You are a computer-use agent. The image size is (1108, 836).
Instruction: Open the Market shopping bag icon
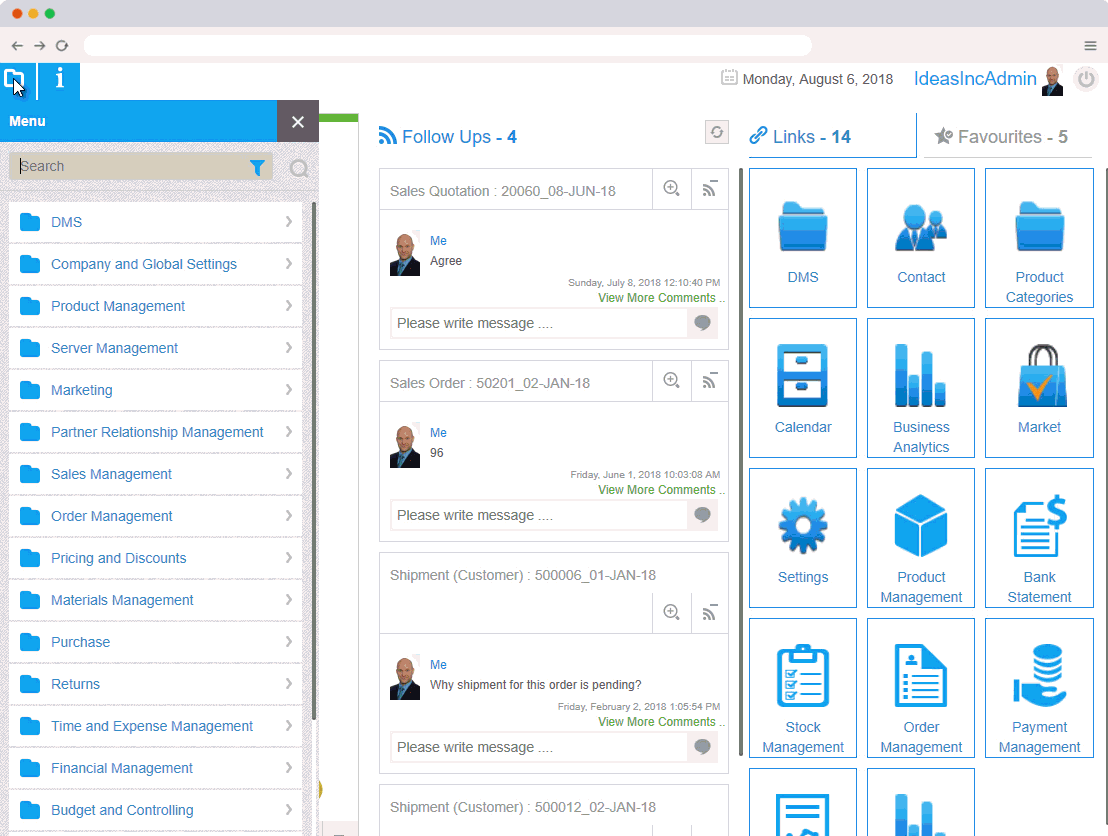[1039, 376]
